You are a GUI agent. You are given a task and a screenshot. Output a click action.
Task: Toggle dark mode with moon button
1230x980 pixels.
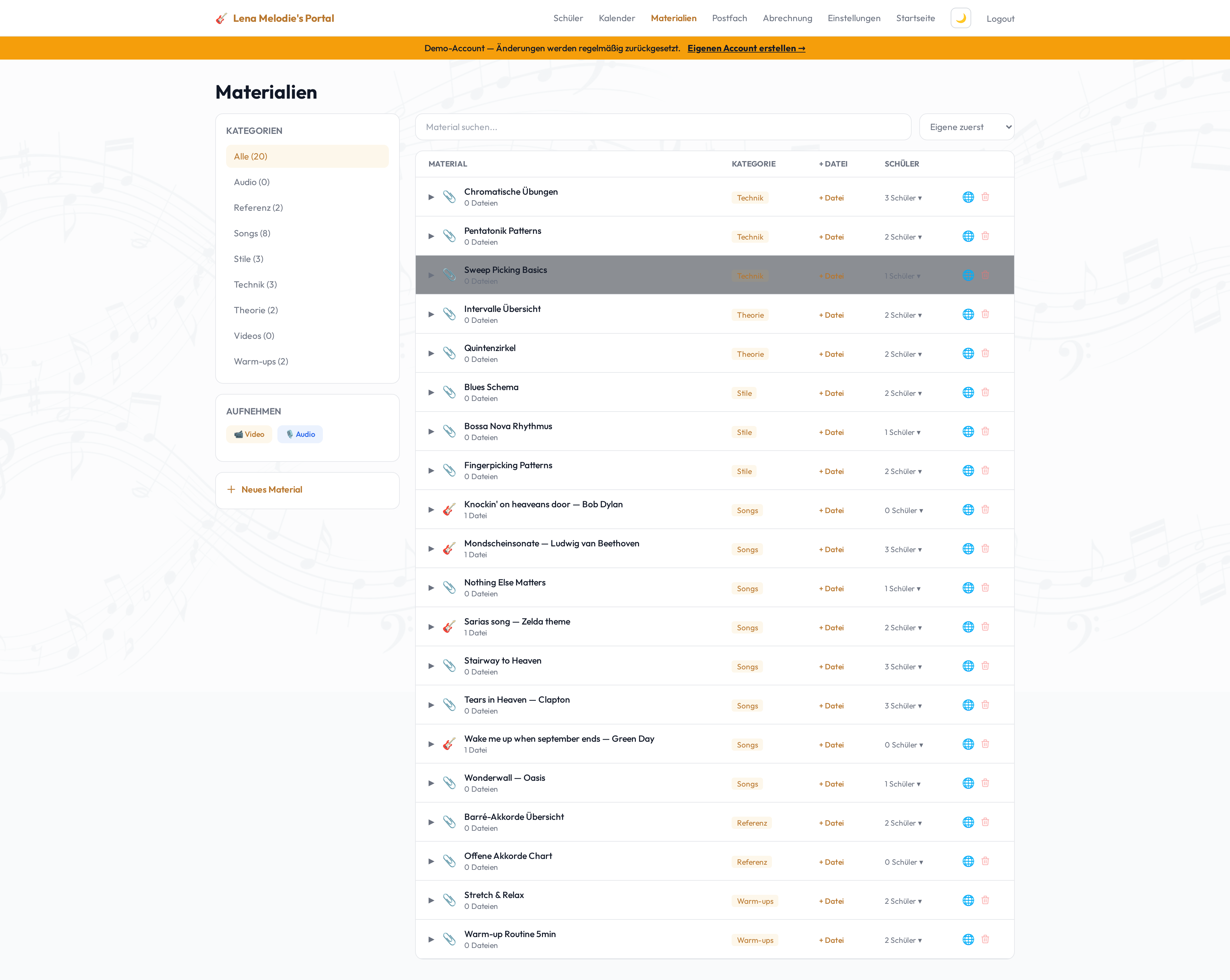click(960, 18)
